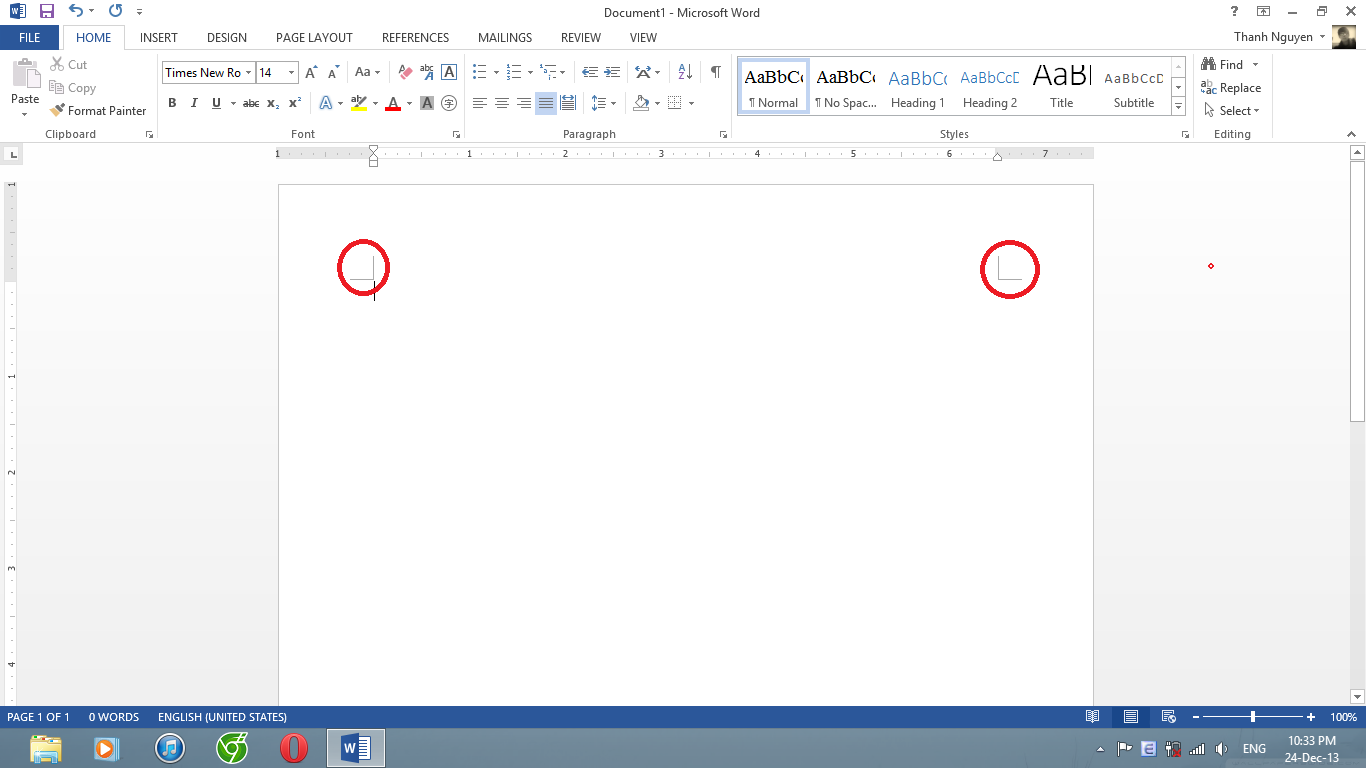Viewport: 1366px width, 768px height.
Task: Align text to the right
Action: click(x=524, y=103)
